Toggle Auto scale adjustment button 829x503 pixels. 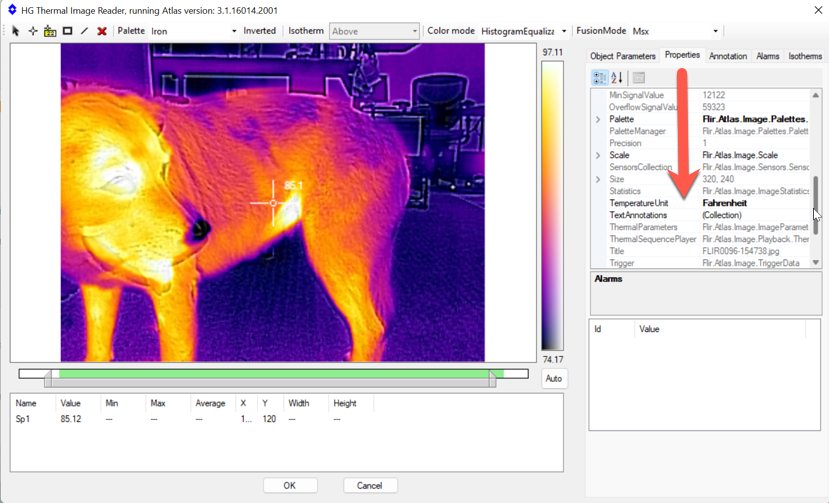(x=553, y=378)
